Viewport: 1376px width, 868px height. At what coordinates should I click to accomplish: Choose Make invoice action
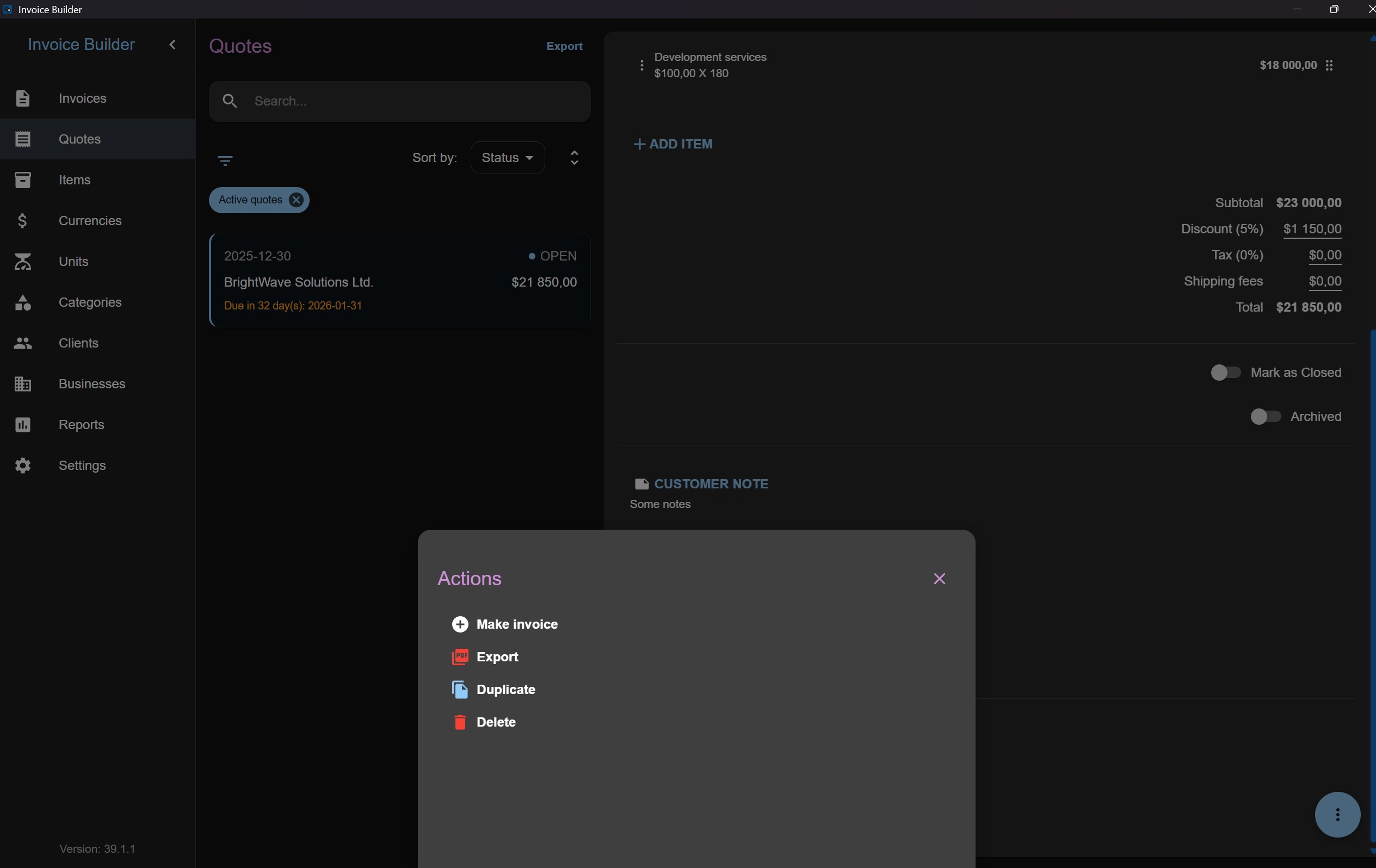pyautogui.click(x=505, y=624)
